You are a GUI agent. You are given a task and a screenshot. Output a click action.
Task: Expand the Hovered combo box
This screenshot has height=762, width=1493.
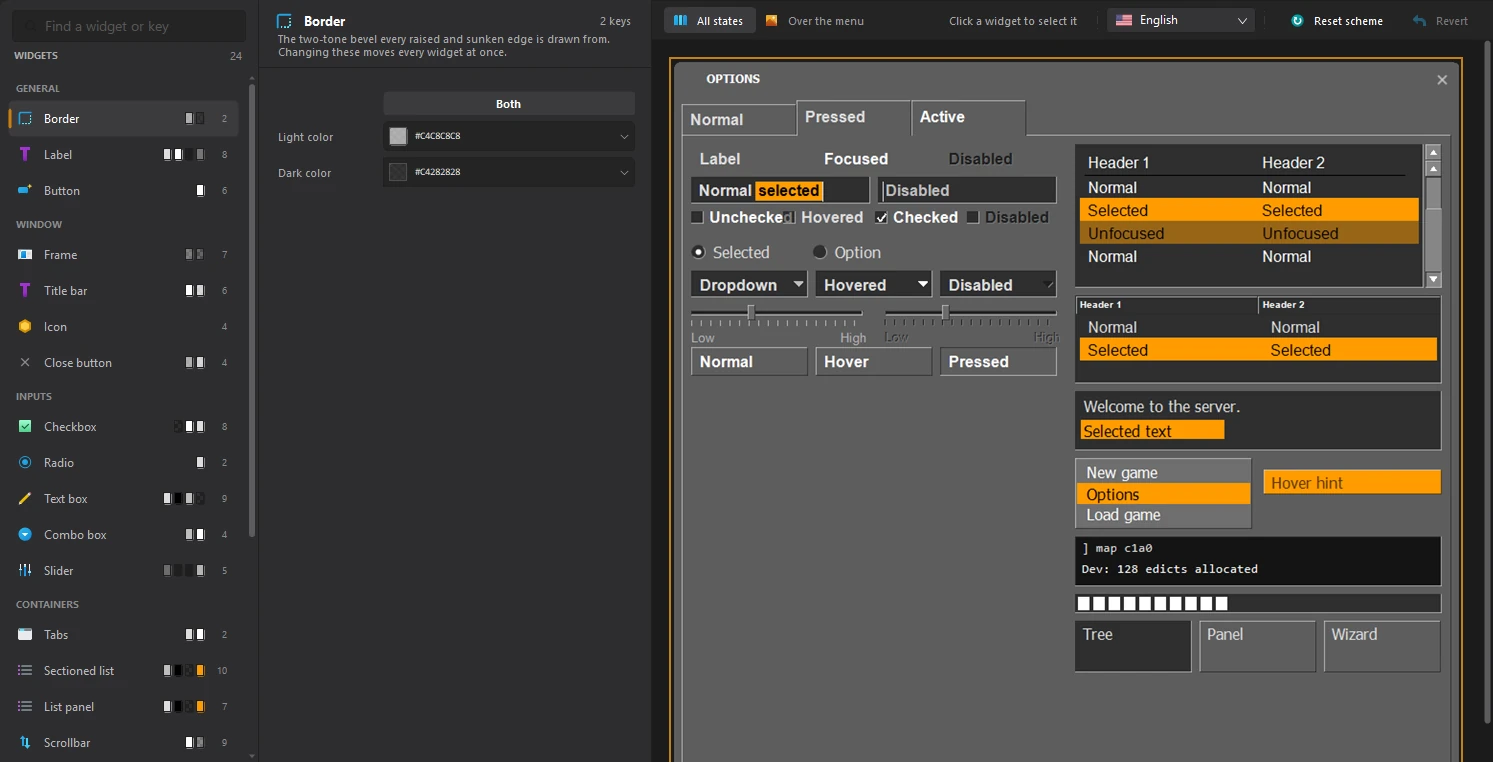coord(873,285)
